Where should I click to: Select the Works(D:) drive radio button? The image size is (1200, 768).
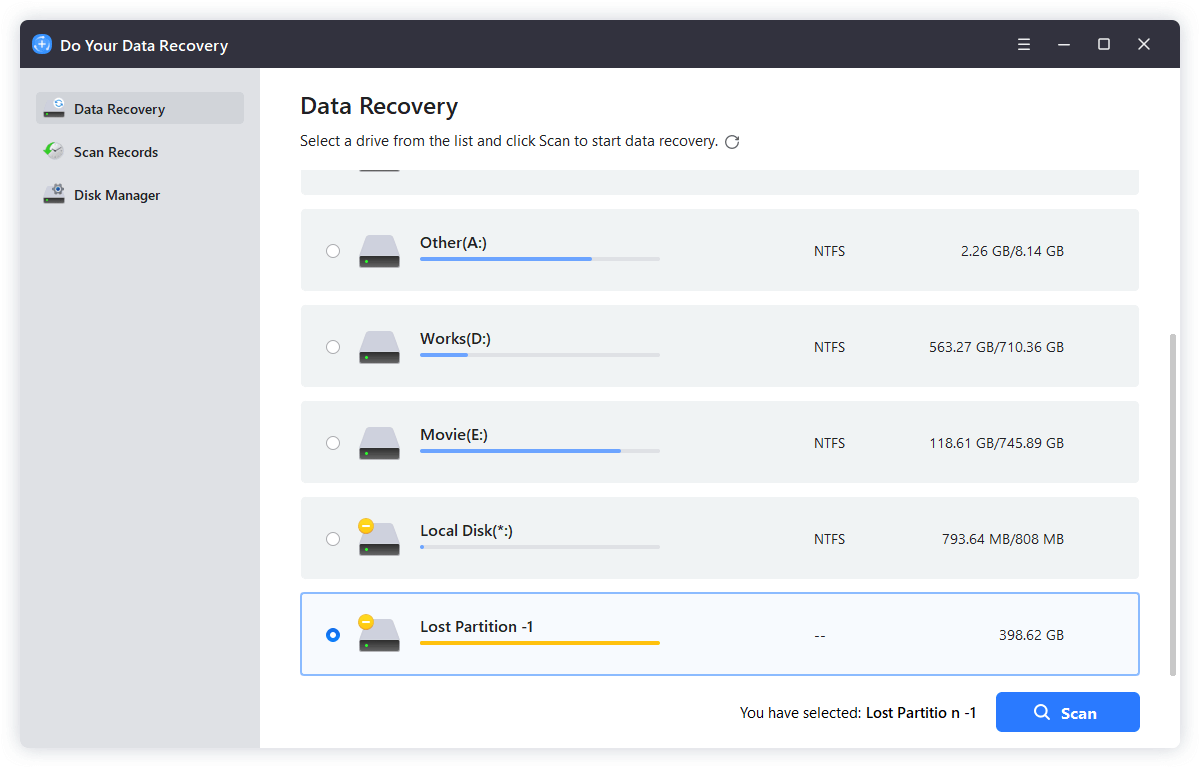[x=333, y=347]
